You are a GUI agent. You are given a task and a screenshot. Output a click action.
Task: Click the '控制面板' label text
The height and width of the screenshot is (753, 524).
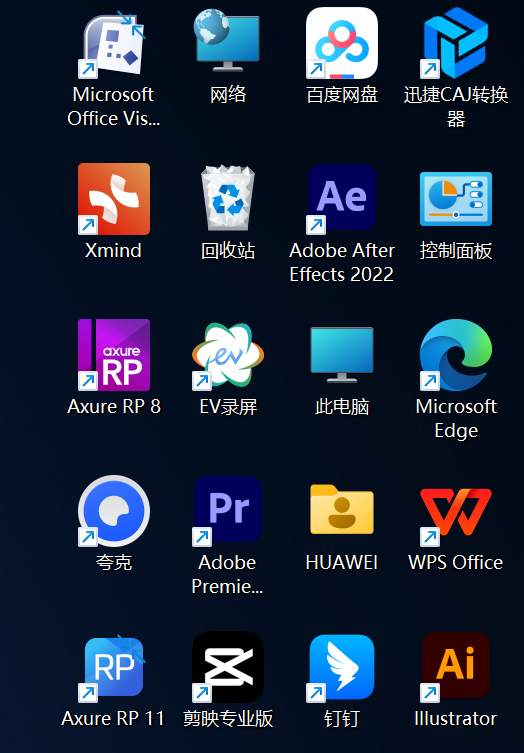(x=456, y=251)
